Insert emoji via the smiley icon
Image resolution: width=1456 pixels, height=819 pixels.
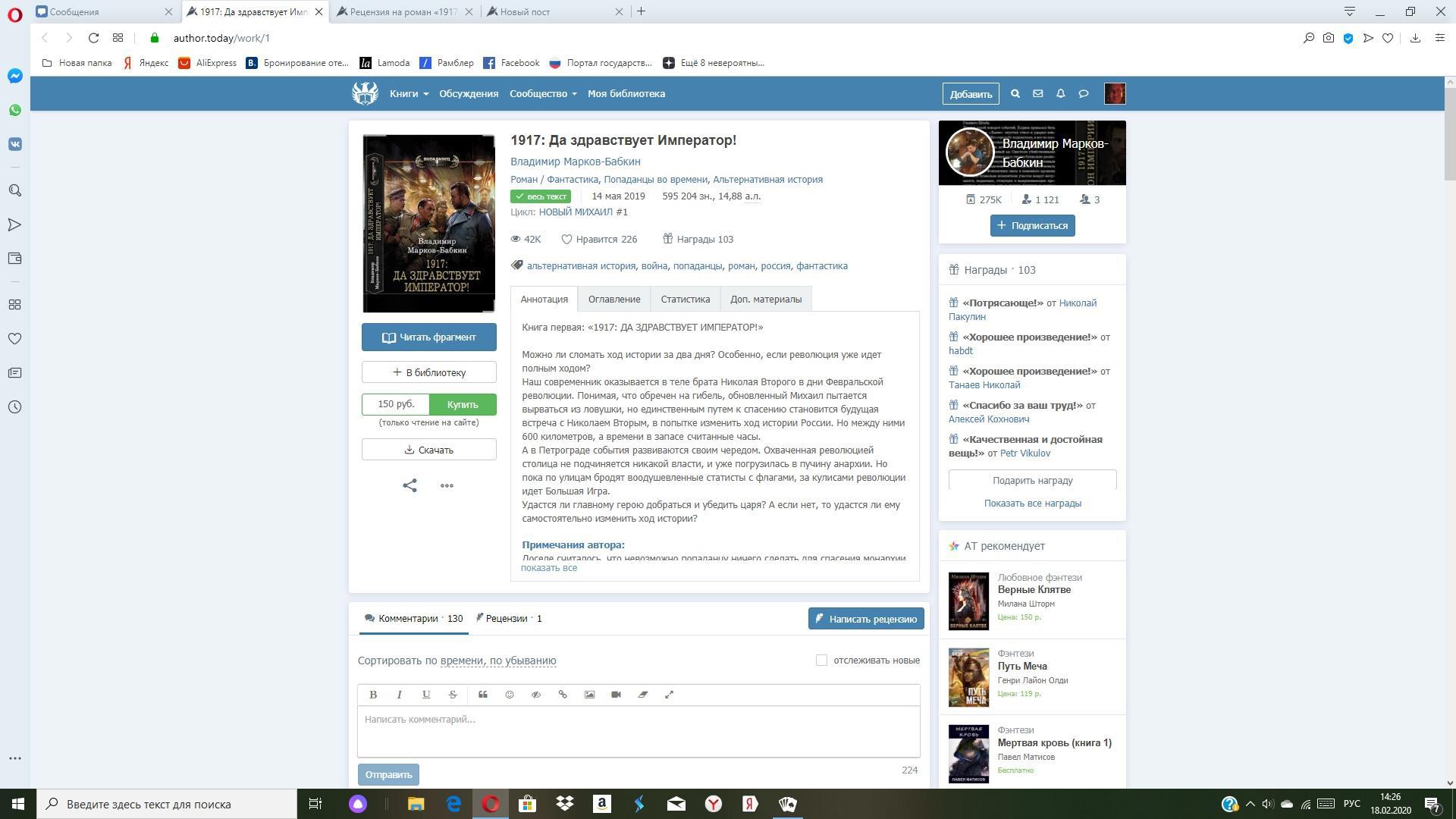510,695
